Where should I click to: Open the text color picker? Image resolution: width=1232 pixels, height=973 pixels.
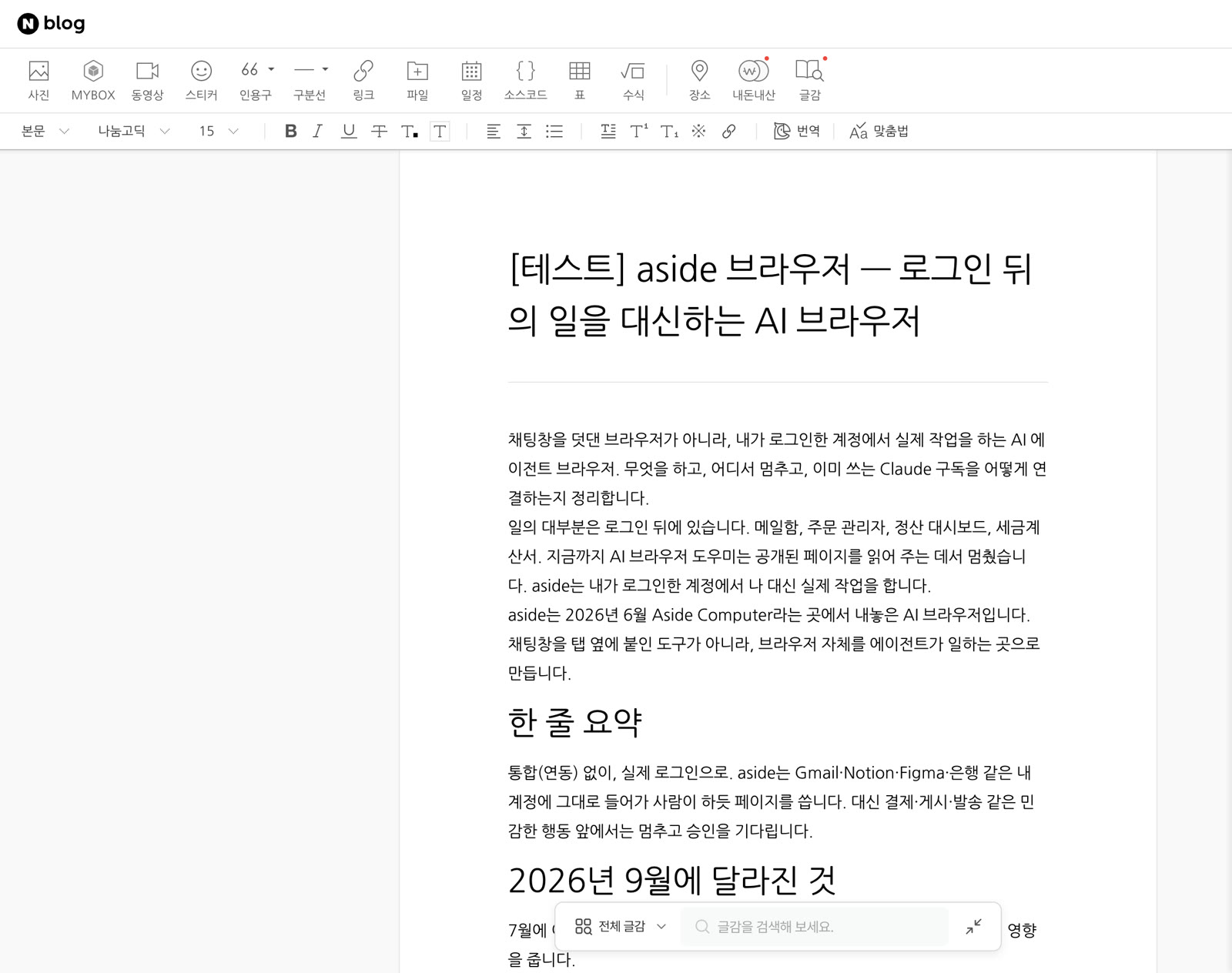coord(410,131)
